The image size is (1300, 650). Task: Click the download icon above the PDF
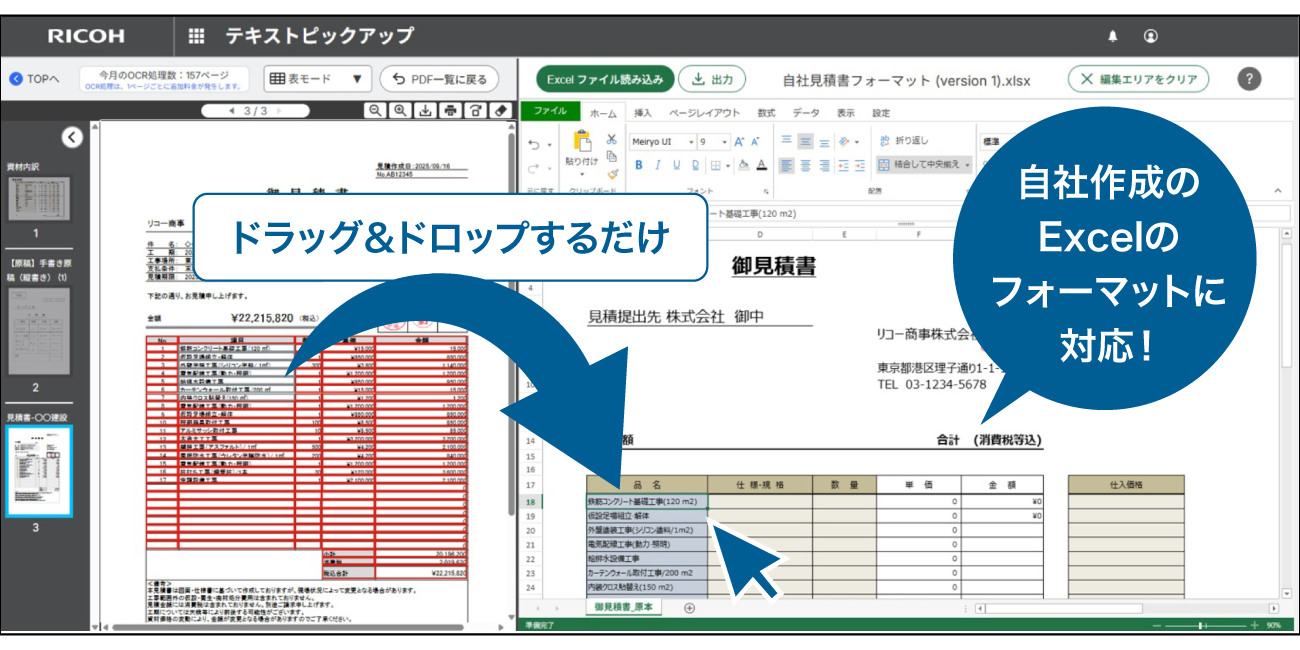click(x=426, y=111)
